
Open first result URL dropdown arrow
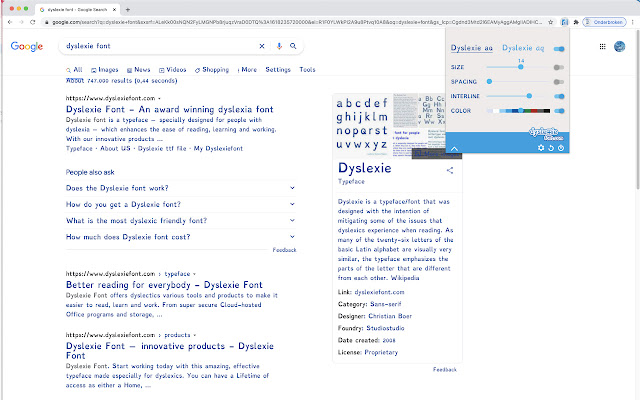pos(159,98)
